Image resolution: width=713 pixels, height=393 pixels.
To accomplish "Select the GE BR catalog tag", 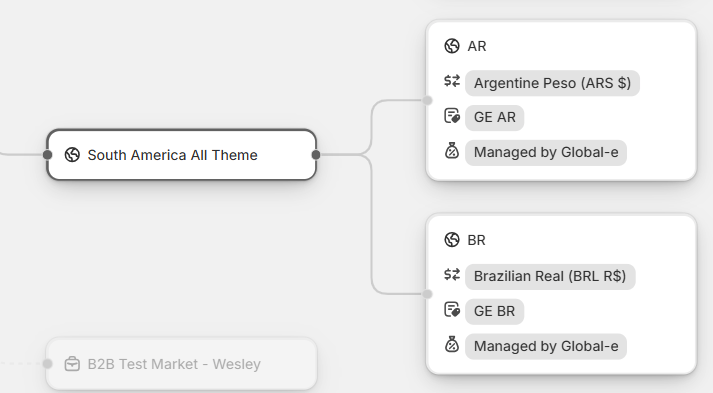I will (x=494, y=312).
